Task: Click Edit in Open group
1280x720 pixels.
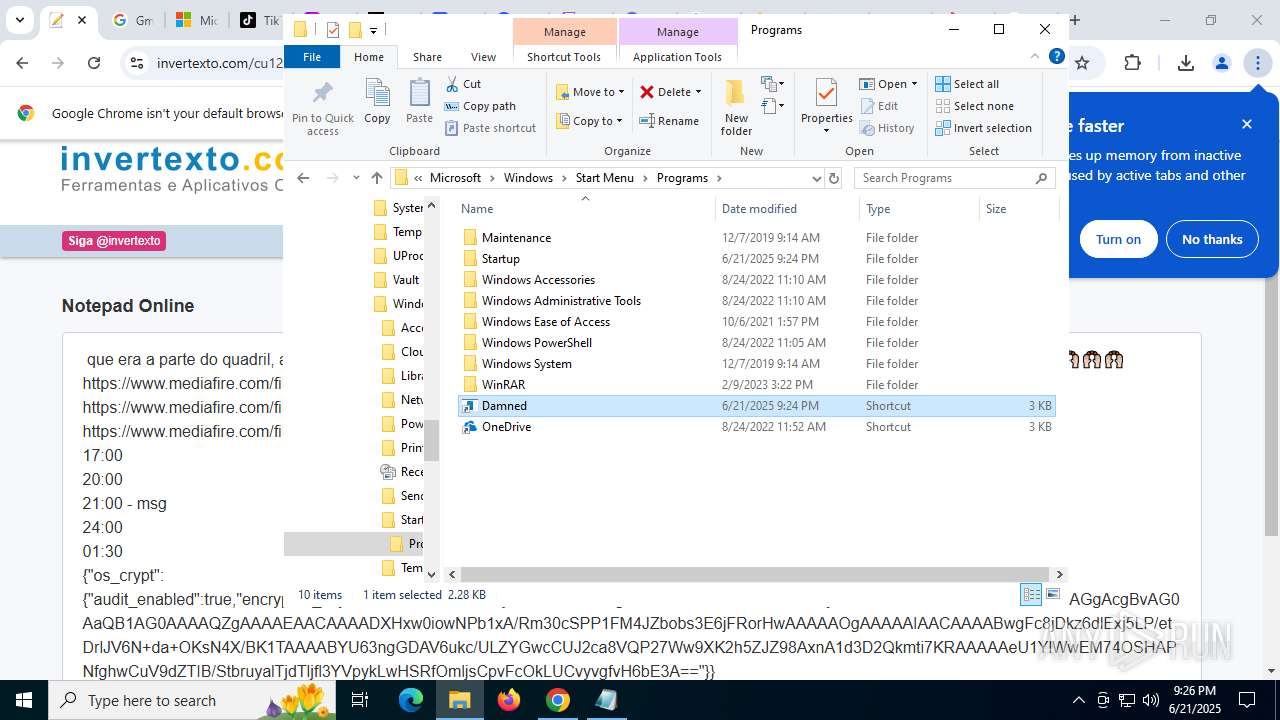Action: point(878,106)
